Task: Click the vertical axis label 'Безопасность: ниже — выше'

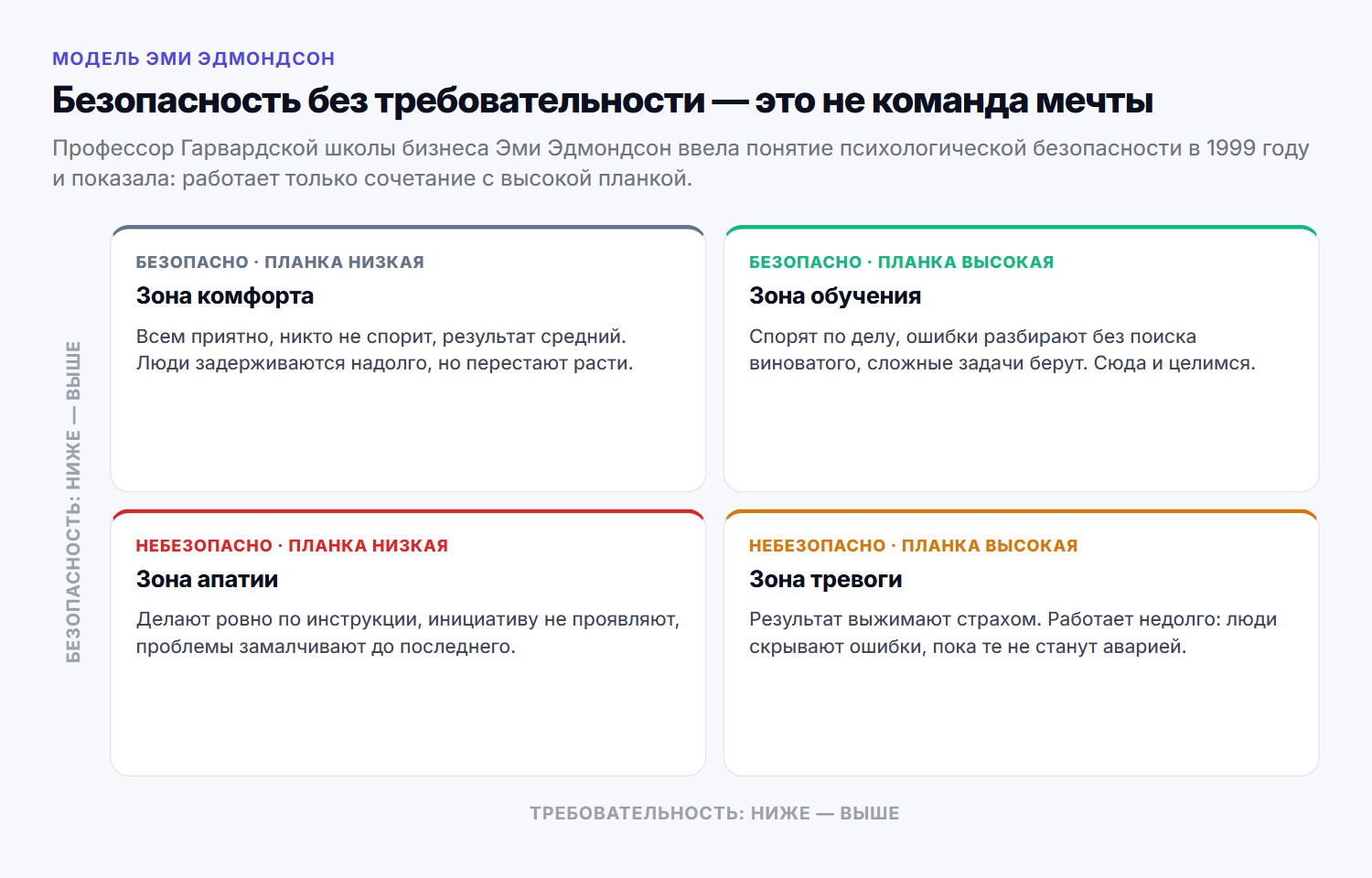Action: 73,501
